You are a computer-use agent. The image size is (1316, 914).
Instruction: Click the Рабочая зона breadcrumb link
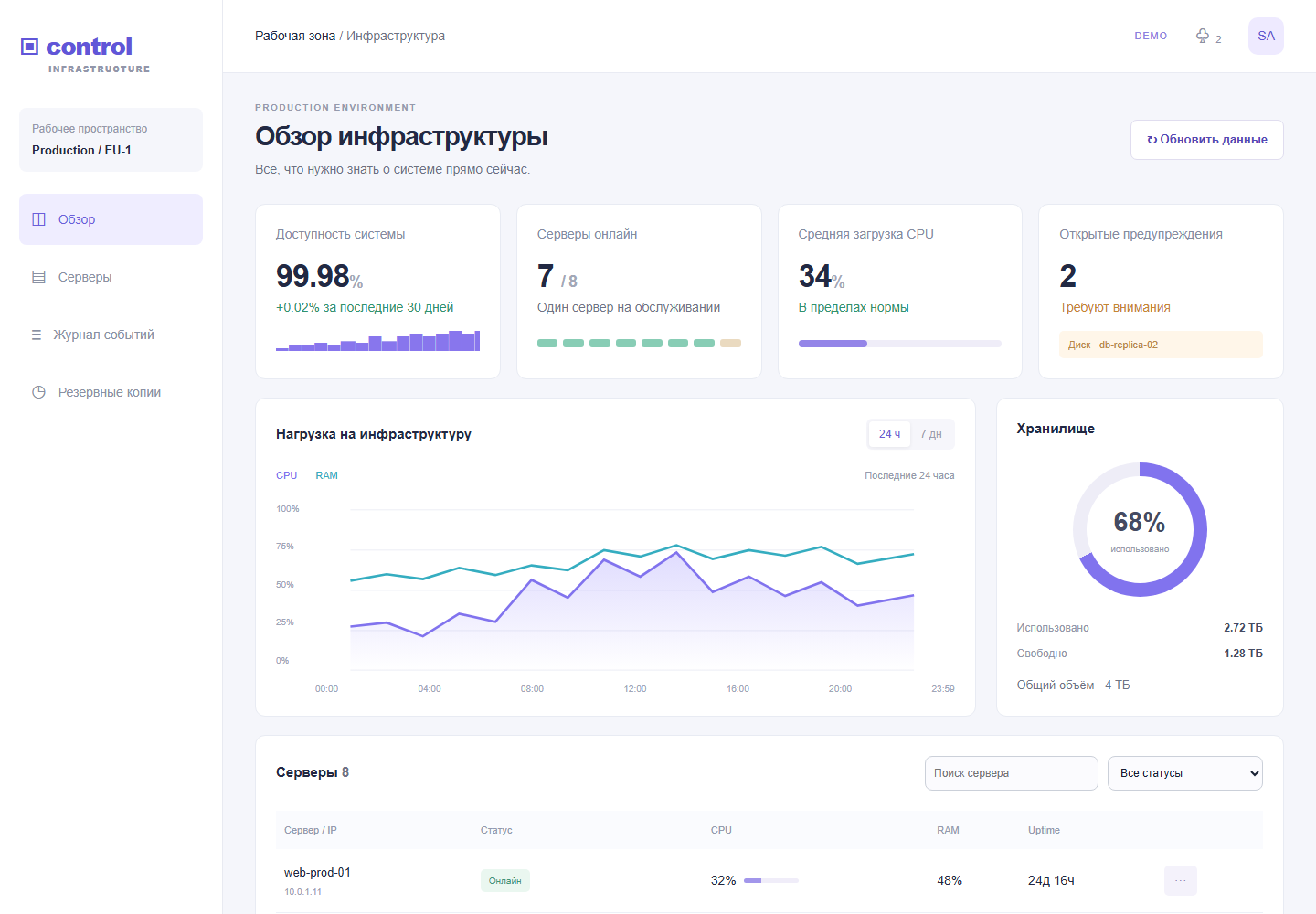point(295,36)
